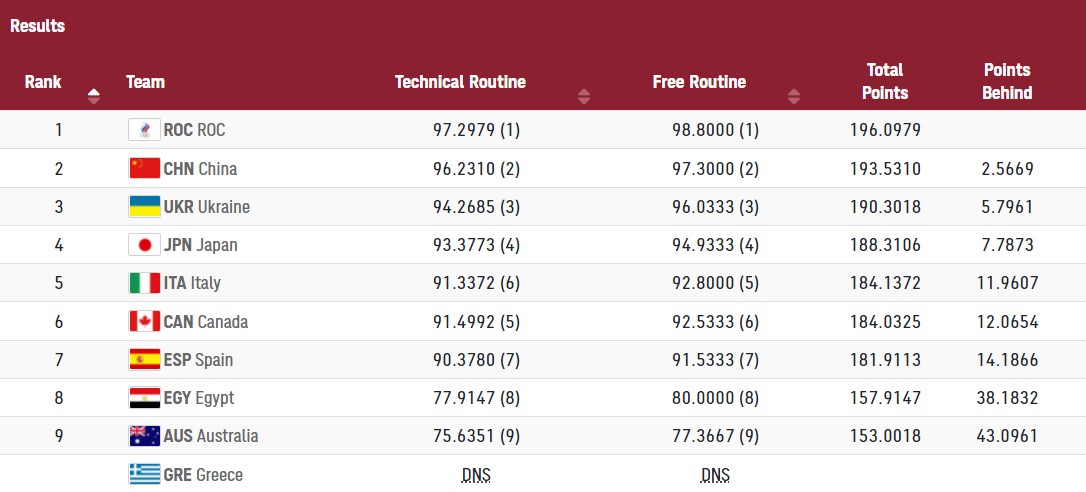Click the Spain flag icon

(145, 360)
